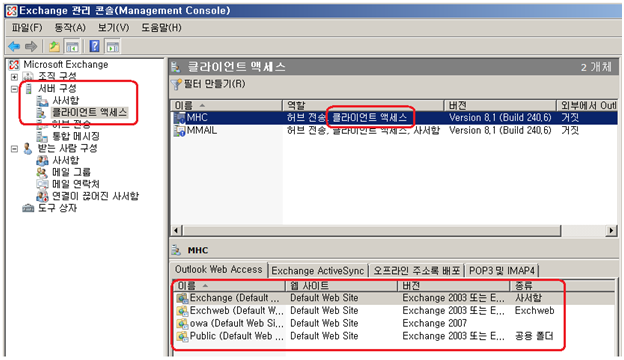Screen dimensions: 624x360
Task: Click the 연결이 끊어진 사서함 icon
Action: pos(42,196)
